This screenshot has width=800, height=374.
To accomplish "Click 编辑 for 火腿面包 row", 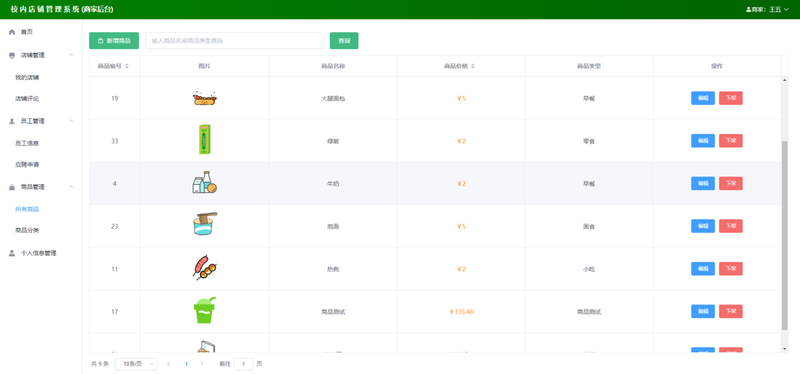I will (x=703, y=98).
